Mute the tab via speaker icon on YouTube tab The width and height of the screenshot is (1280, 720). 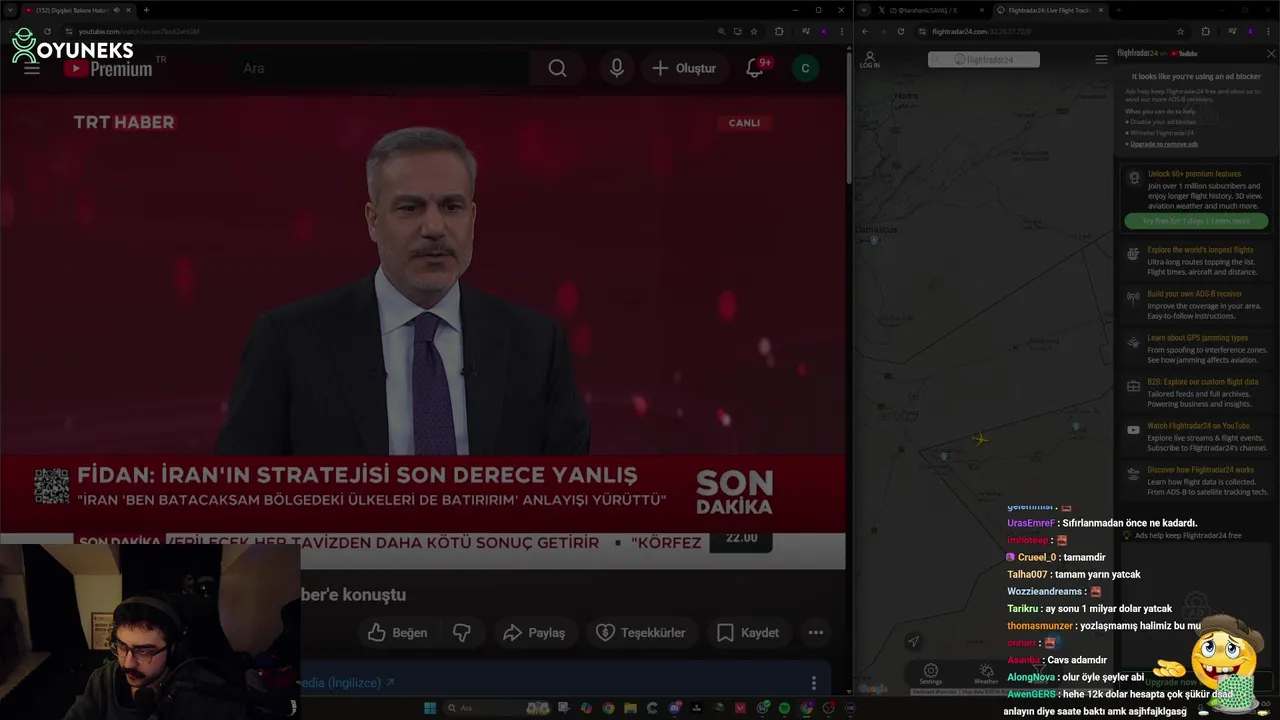point(116,10)
